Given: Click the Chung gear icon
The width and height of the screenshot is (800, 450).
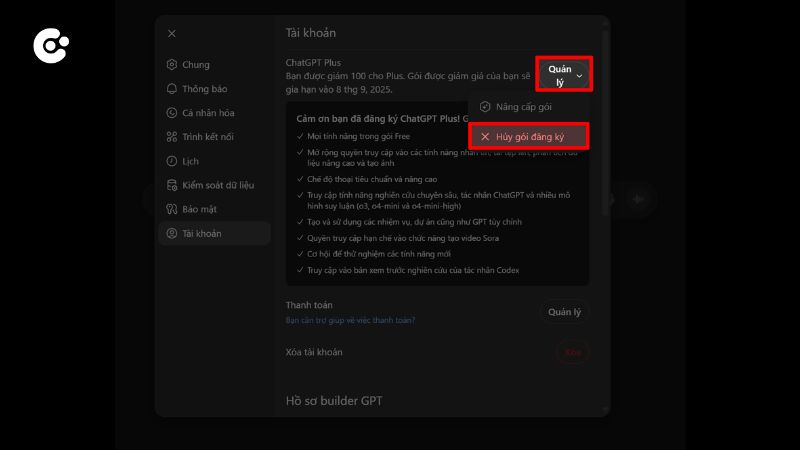Looking at the screenshot, I should [172, 65].
